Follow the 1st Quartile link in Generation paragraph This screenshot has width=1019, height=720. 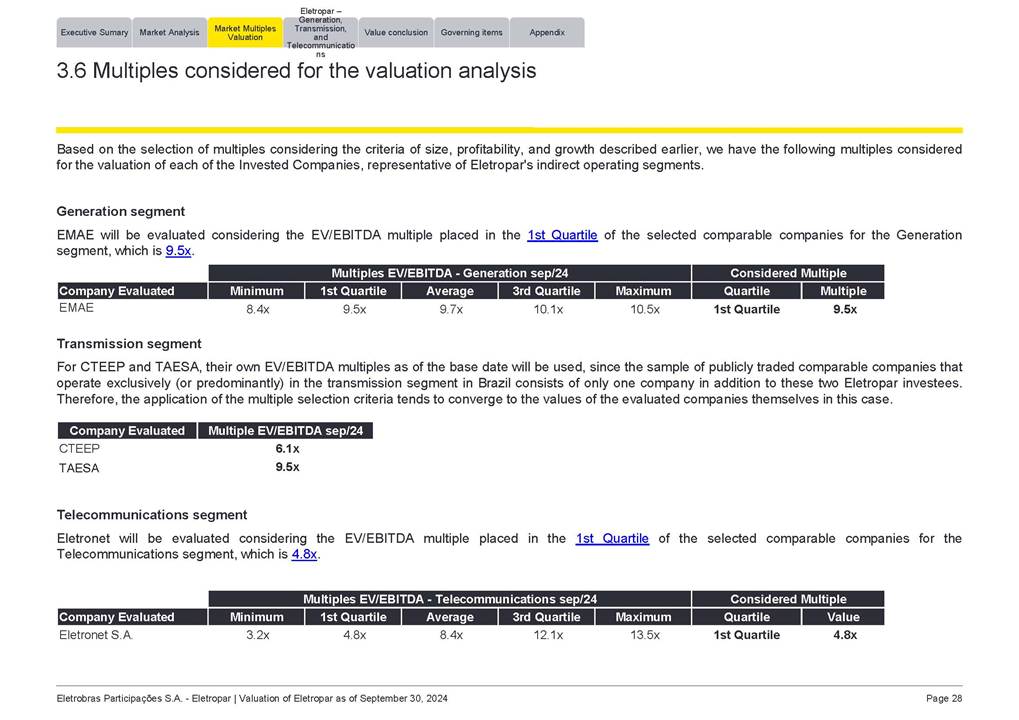562,235
